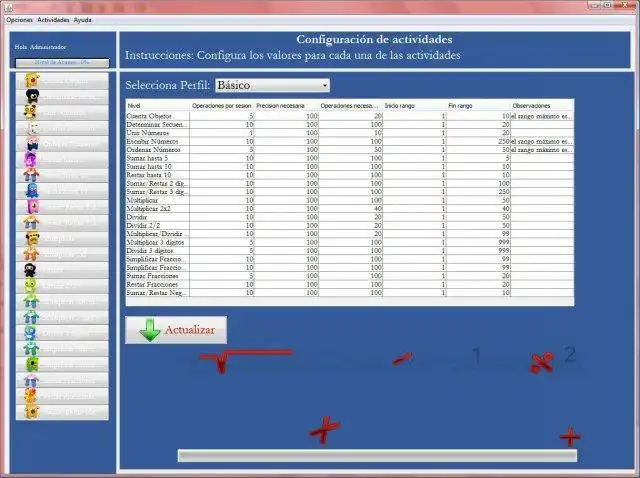Select the Sumar/Restar Neg row name

pyautogui.click(x=158, y=293)
